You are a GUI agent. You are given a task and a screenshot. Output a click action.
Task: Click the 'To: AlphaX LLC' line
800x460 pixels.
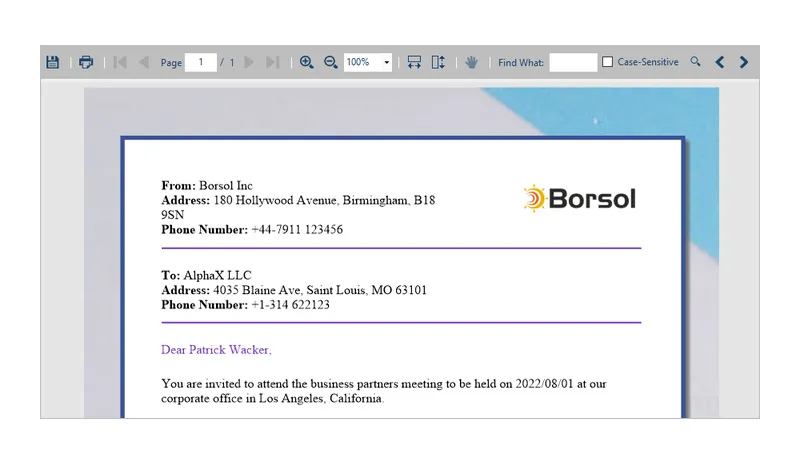tap(206, 275)
